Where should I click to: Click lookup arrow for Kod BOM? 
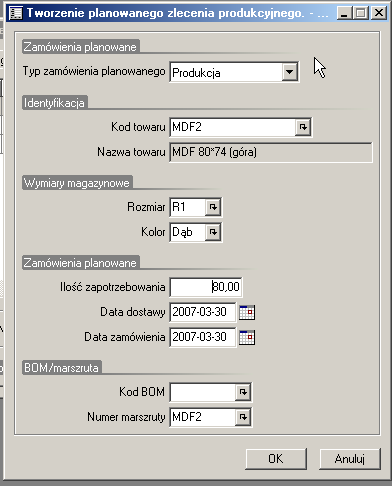tap(243, 392)
